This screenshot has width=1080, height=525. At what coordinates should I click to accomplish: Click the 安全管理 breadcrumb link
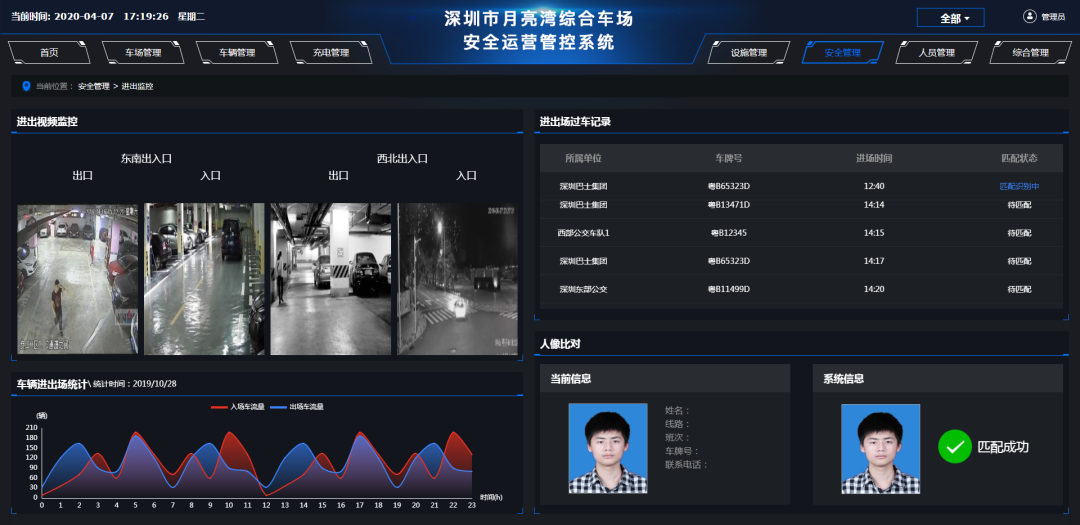94,87
